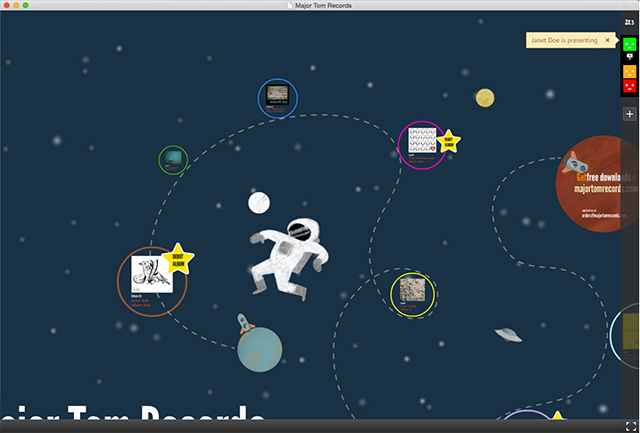640x433 pixels.
Task: Click the hand-drawn album cover in orange frame
Action: 152,274
